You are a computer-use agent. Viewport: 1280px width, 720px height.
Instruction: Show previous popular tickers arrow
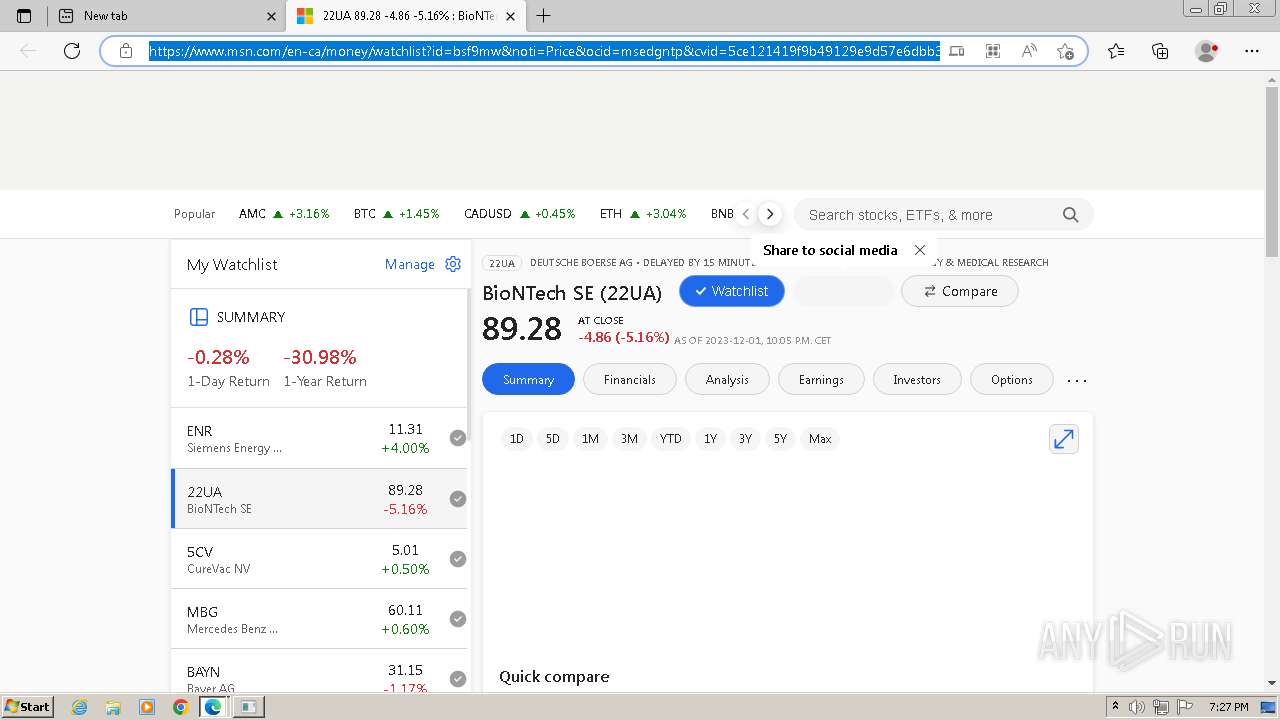tap(746, 214)
